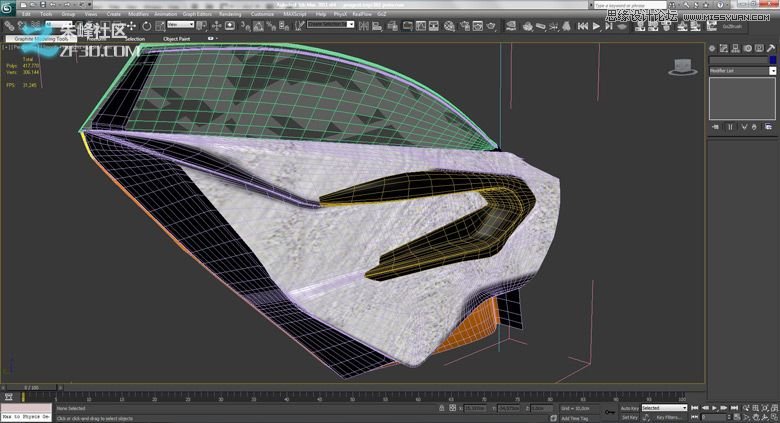Open the Create command panel tab
Viewport: 780px width, 423px height.
tap(713, 47)
